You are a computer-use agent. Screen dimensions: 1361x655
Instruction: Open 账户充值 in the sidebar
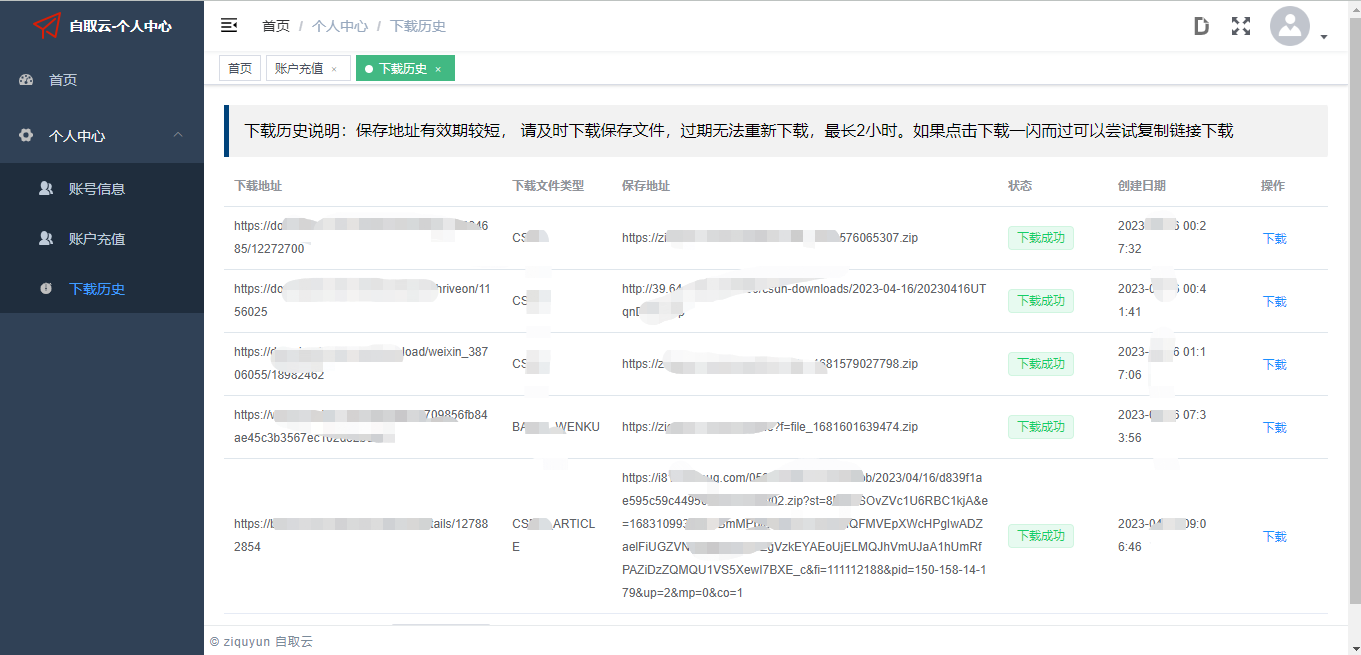96,239
